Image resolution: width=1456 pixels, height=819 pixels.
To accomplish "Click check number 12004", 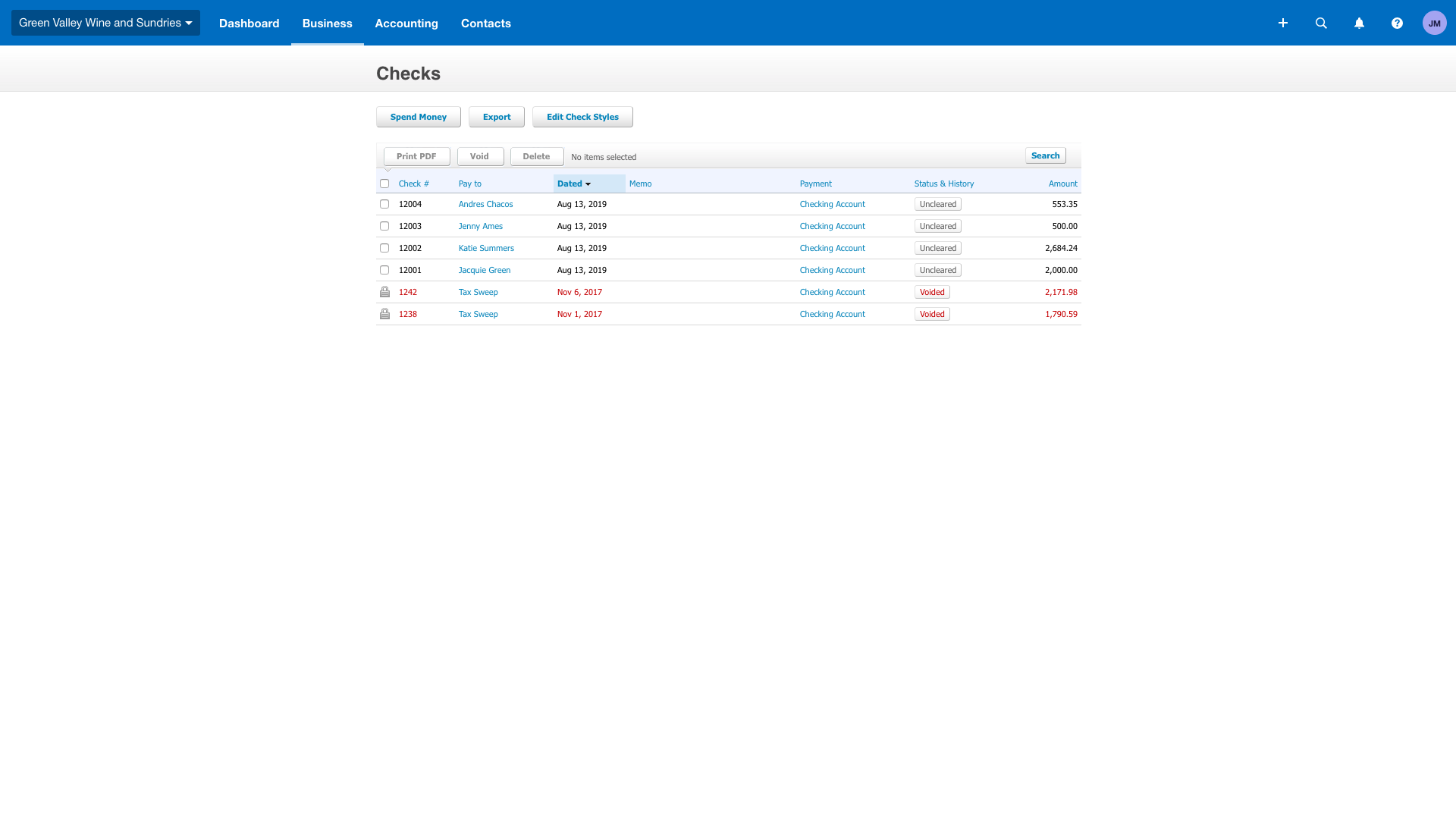I will click(x=410, y=204).
